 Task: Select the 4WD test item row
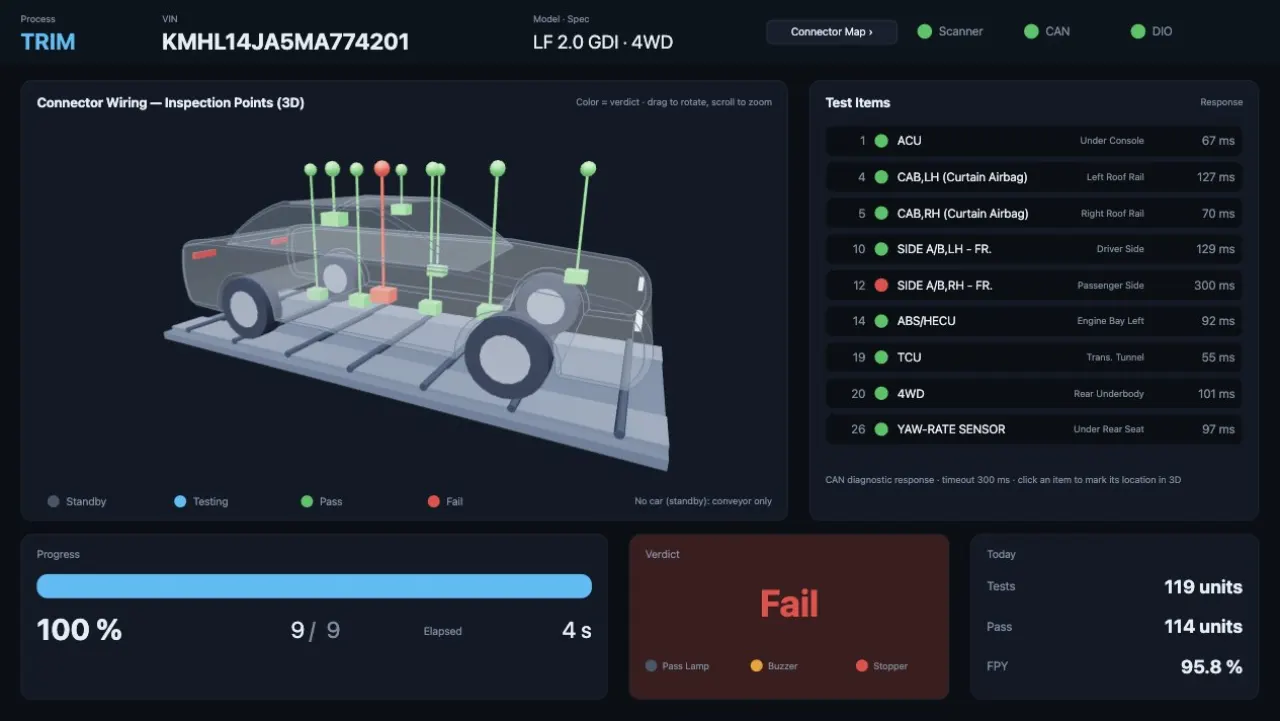(x=1034, y=393)
